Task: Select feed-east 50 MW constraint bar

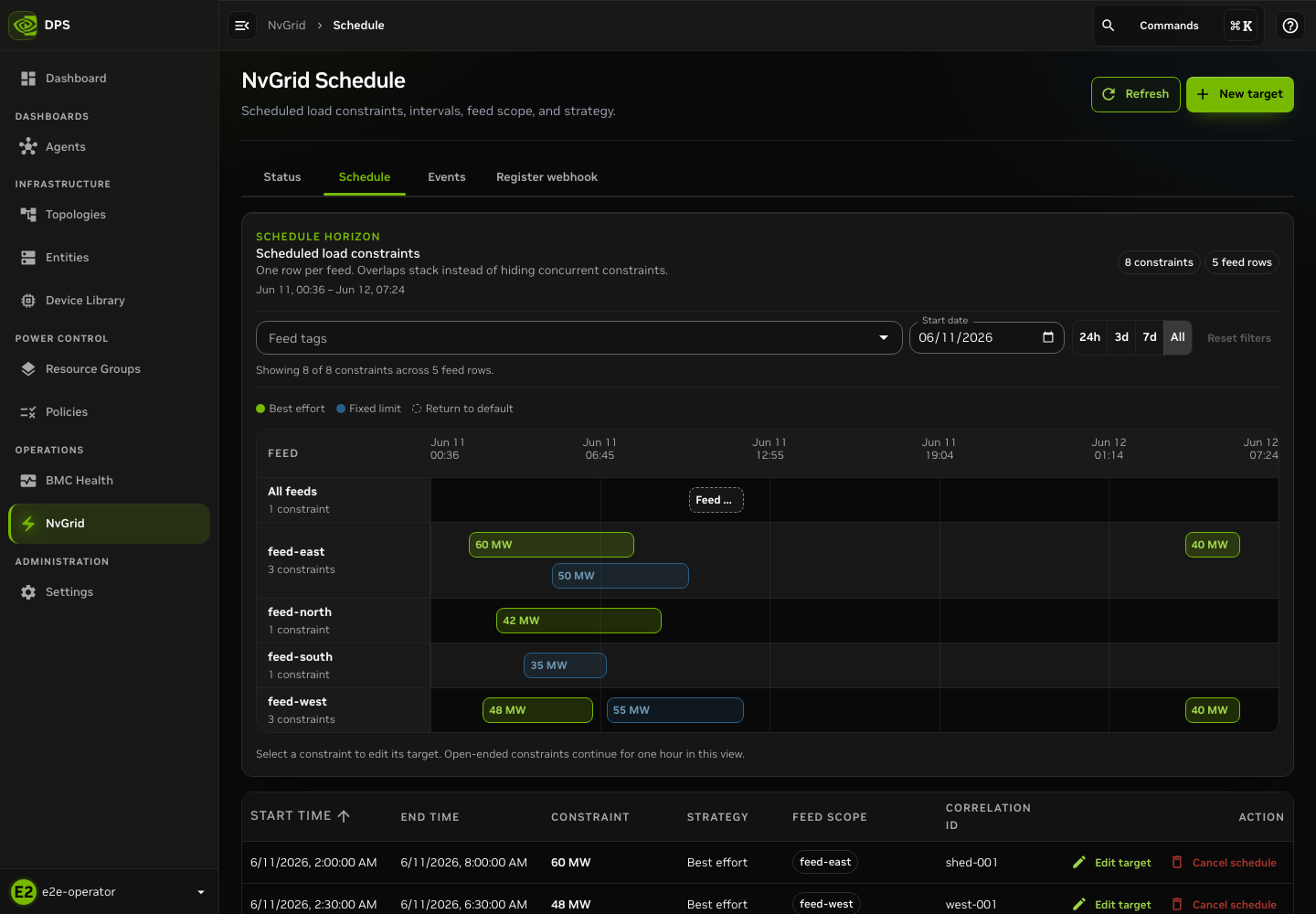Action: click(x=621, y=576)
